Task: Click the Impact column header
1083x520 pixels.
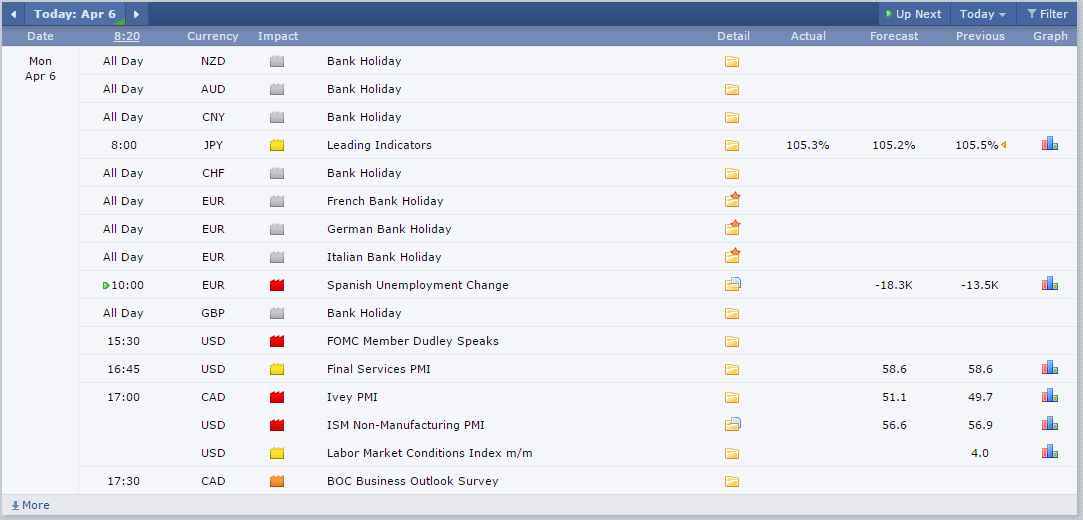Action: [278, 36]
